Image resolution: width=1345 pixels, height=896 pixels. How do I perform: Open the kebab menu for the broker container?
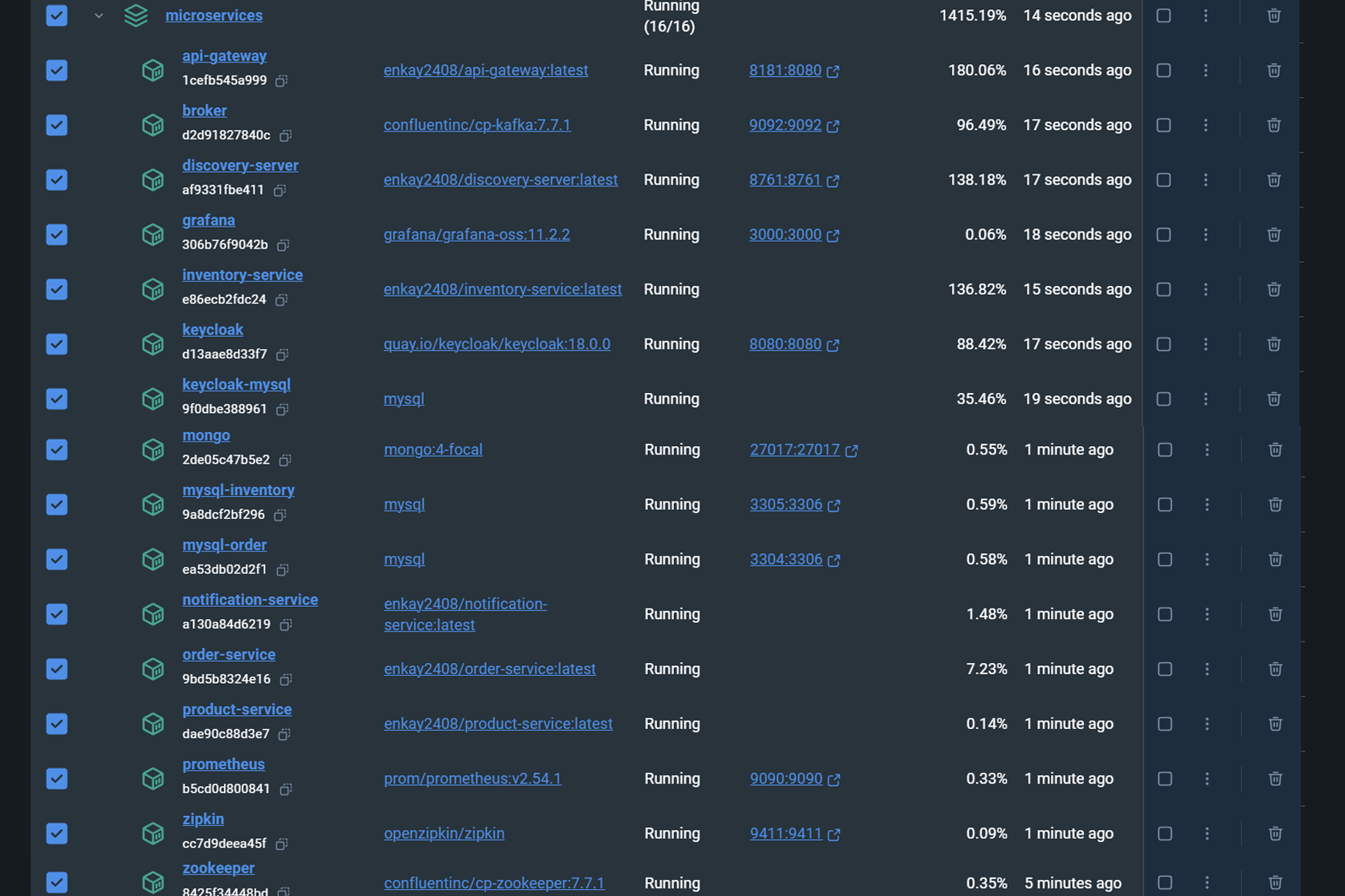(1206, 125)
